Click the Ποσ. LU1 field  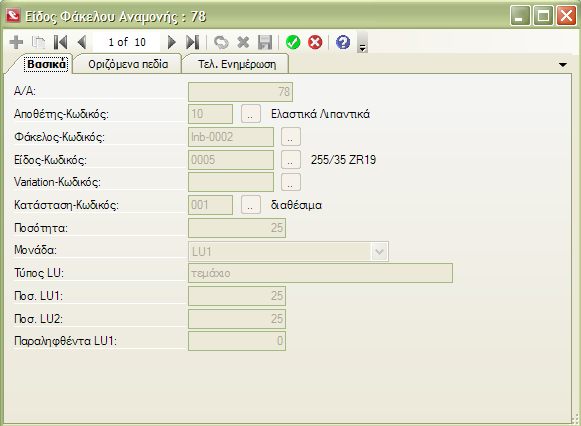(x=237, y=296)
